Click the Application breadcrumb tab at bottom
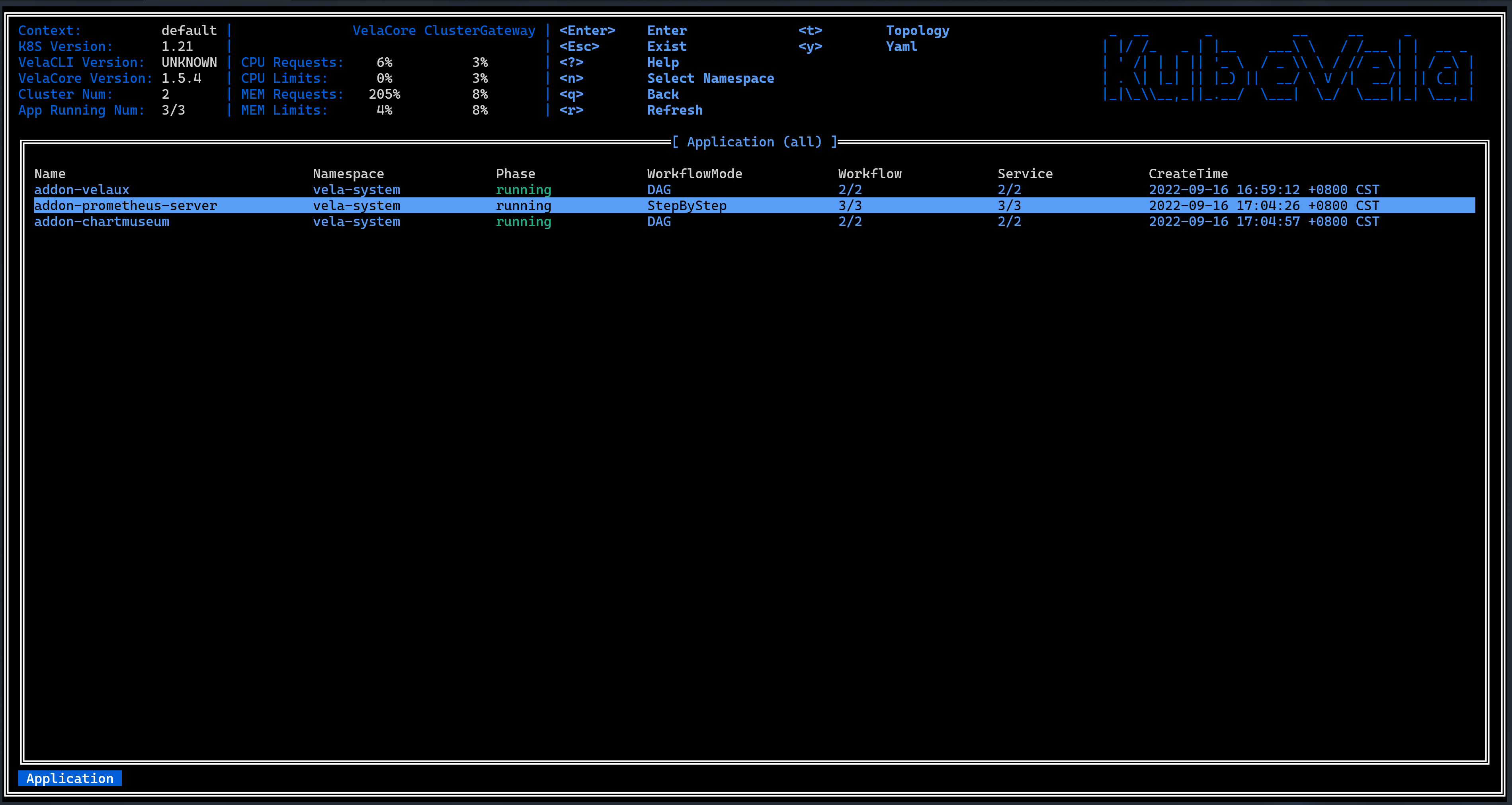Image resolution: width=1512 pixels, height=805 pixels. (70, 778)
